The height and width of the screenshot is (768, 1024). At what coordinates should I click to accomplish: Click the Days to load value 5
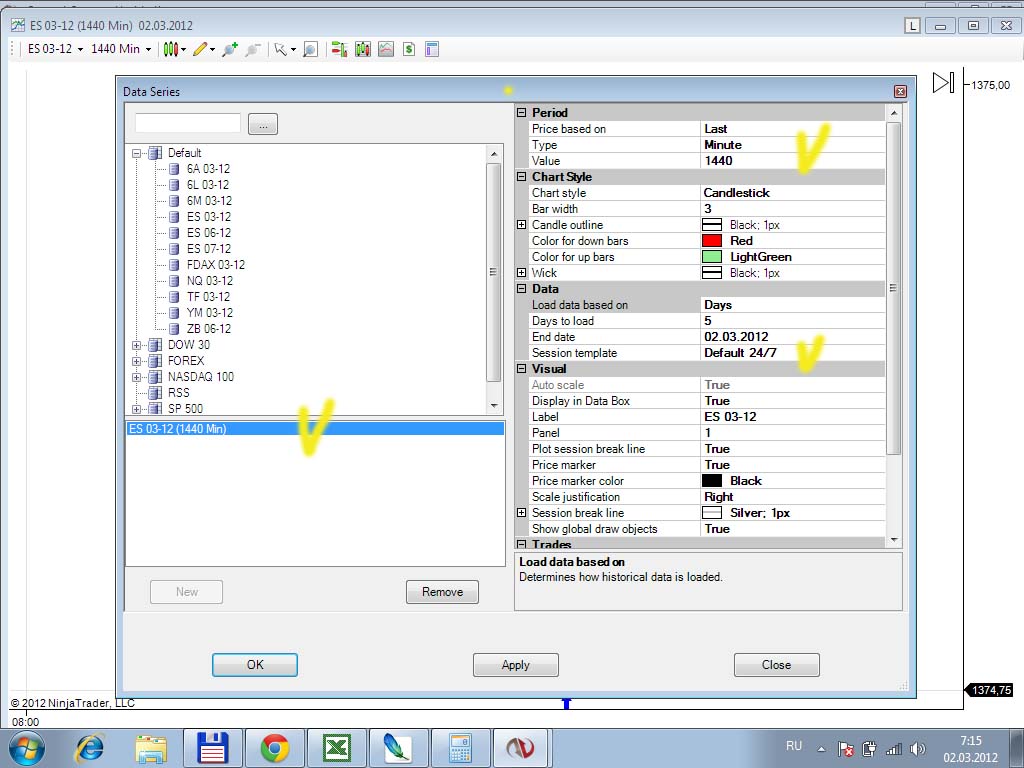(793, 321)
